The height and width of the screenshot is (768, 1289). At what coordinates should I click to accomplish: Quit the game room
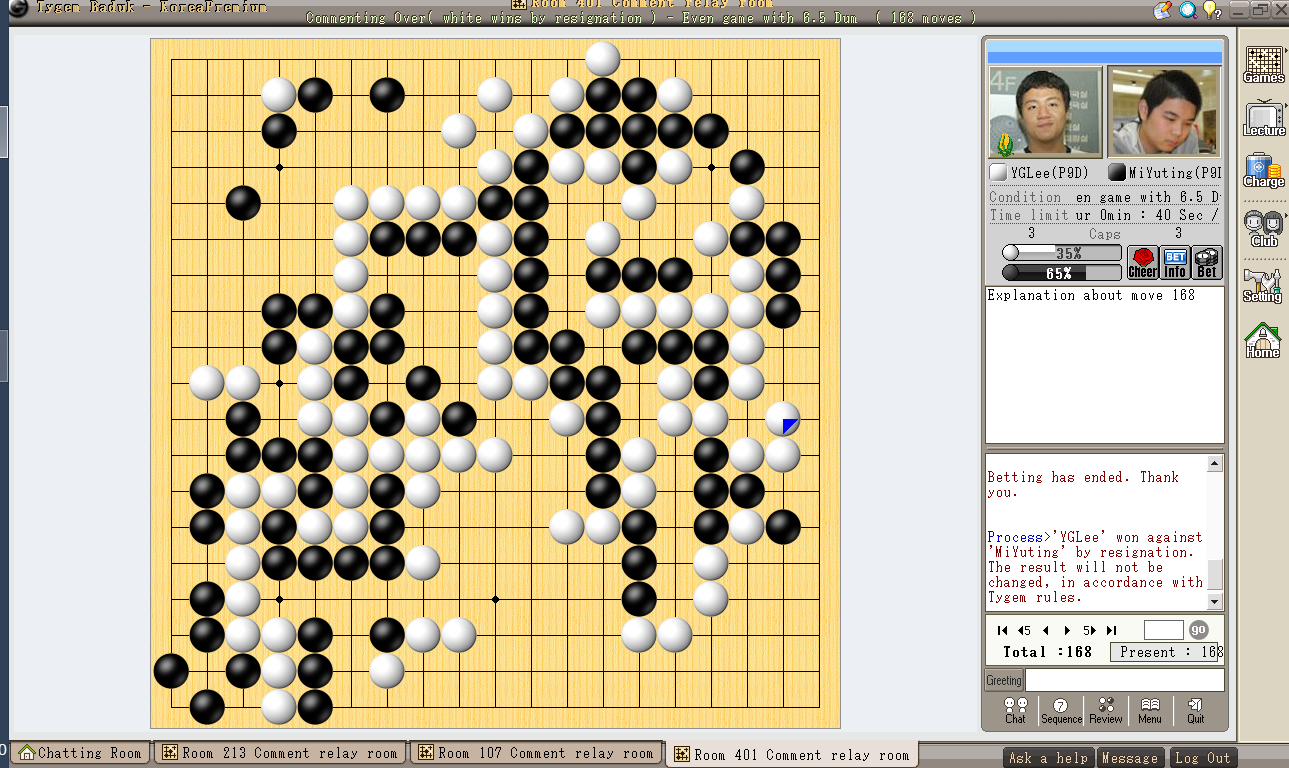pos(1195,710)
